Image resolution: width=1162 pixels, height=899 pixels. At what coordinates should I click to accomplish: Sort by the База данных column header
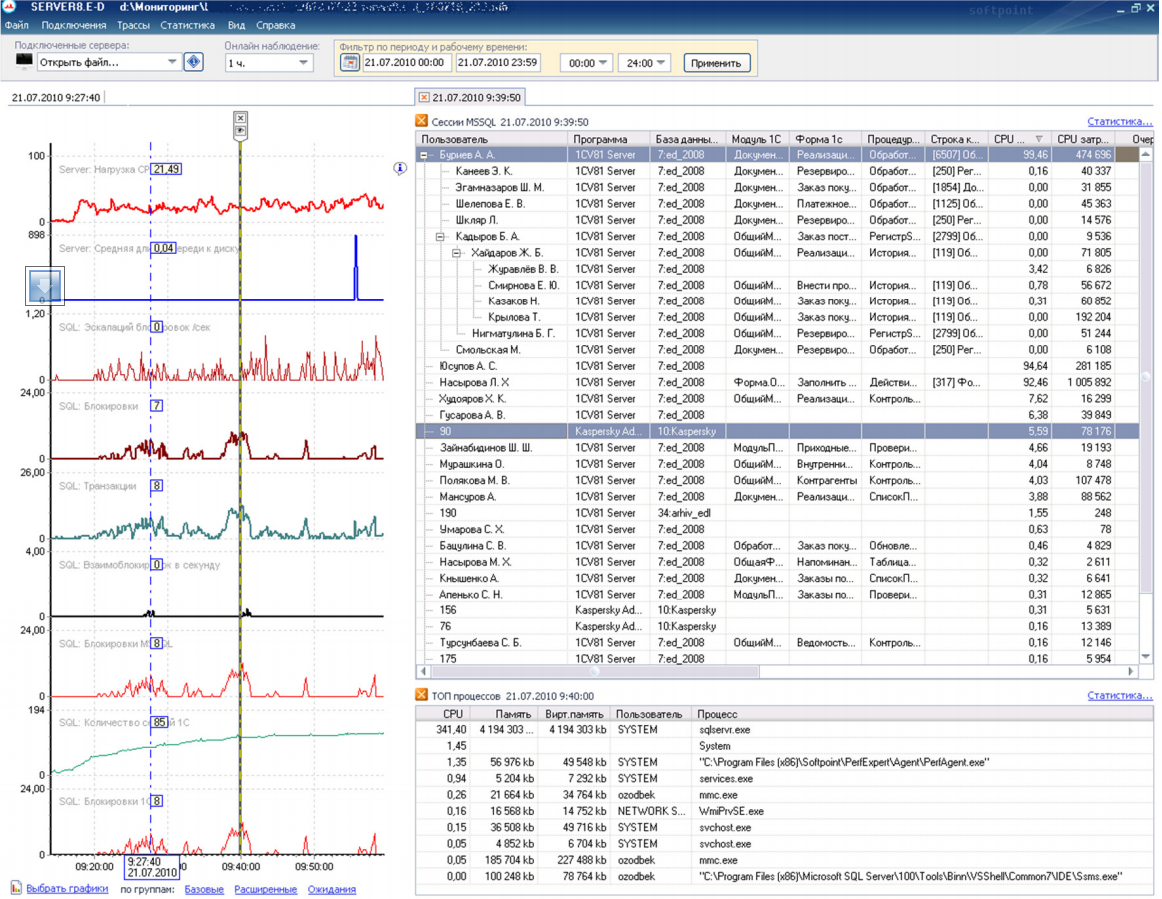coord(687,139)
